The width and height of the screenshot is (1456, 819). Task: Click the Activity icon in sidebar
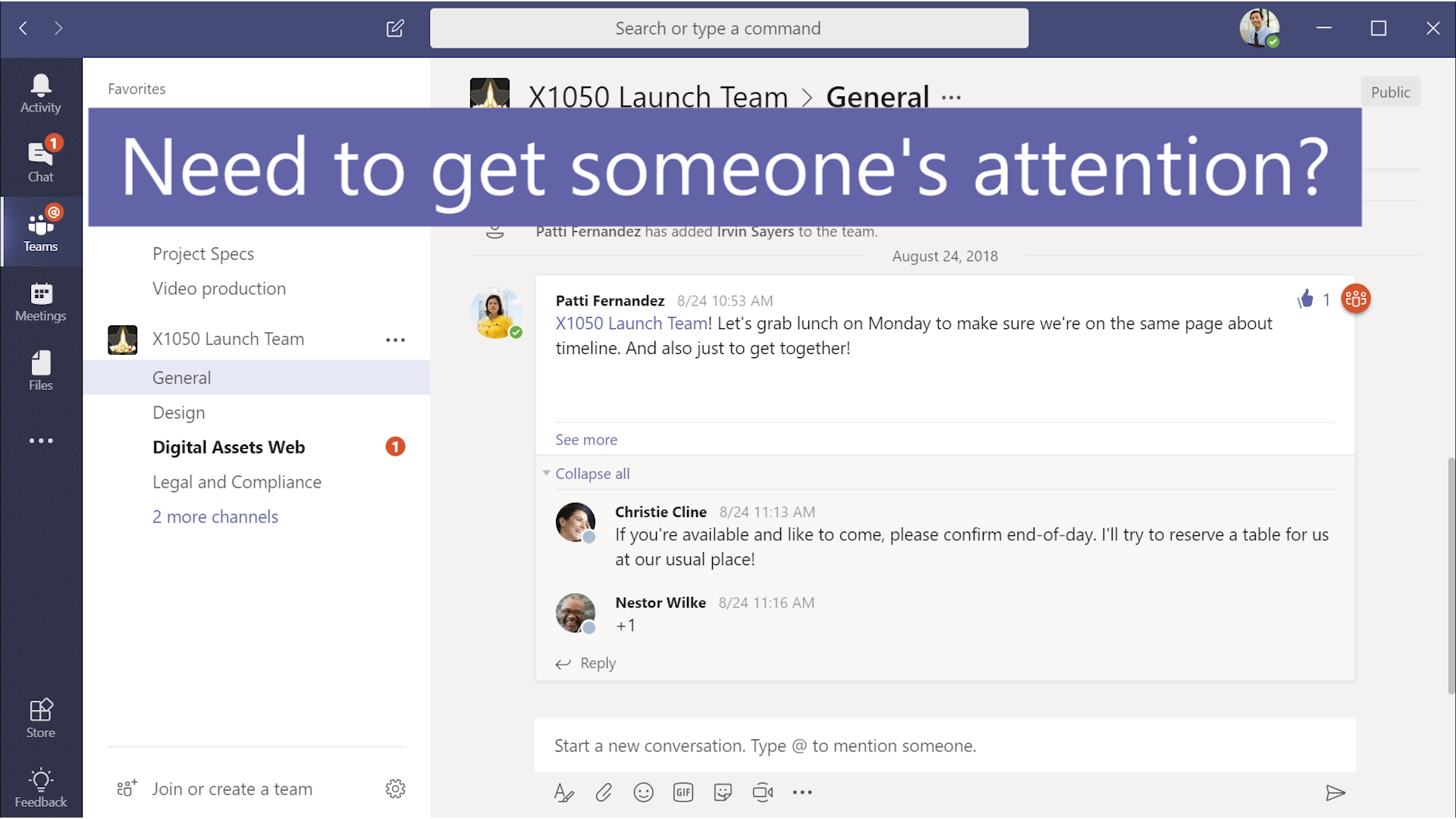(40, 92)
